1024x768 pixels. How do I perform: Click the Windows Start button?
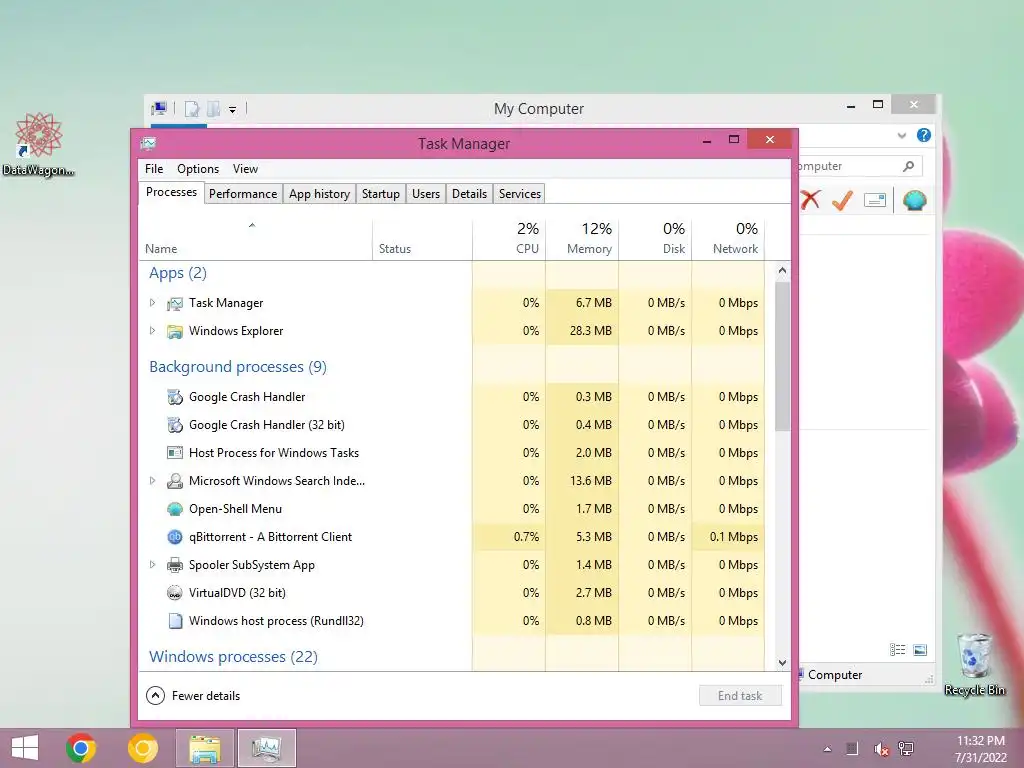(x=25, y=748)
